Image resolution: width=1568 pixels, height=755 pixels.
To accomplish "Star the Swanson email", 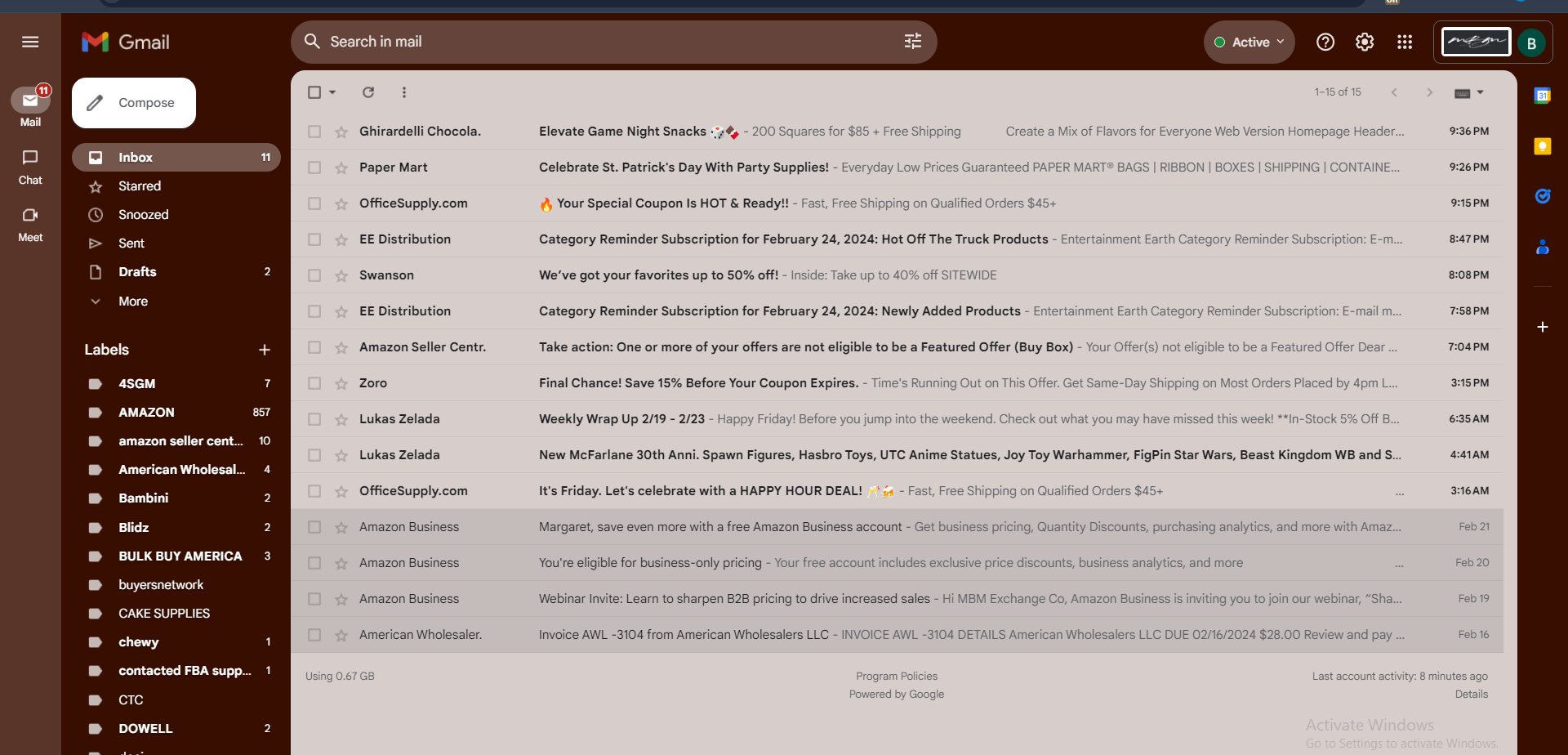I will click(x=341, y=275).
